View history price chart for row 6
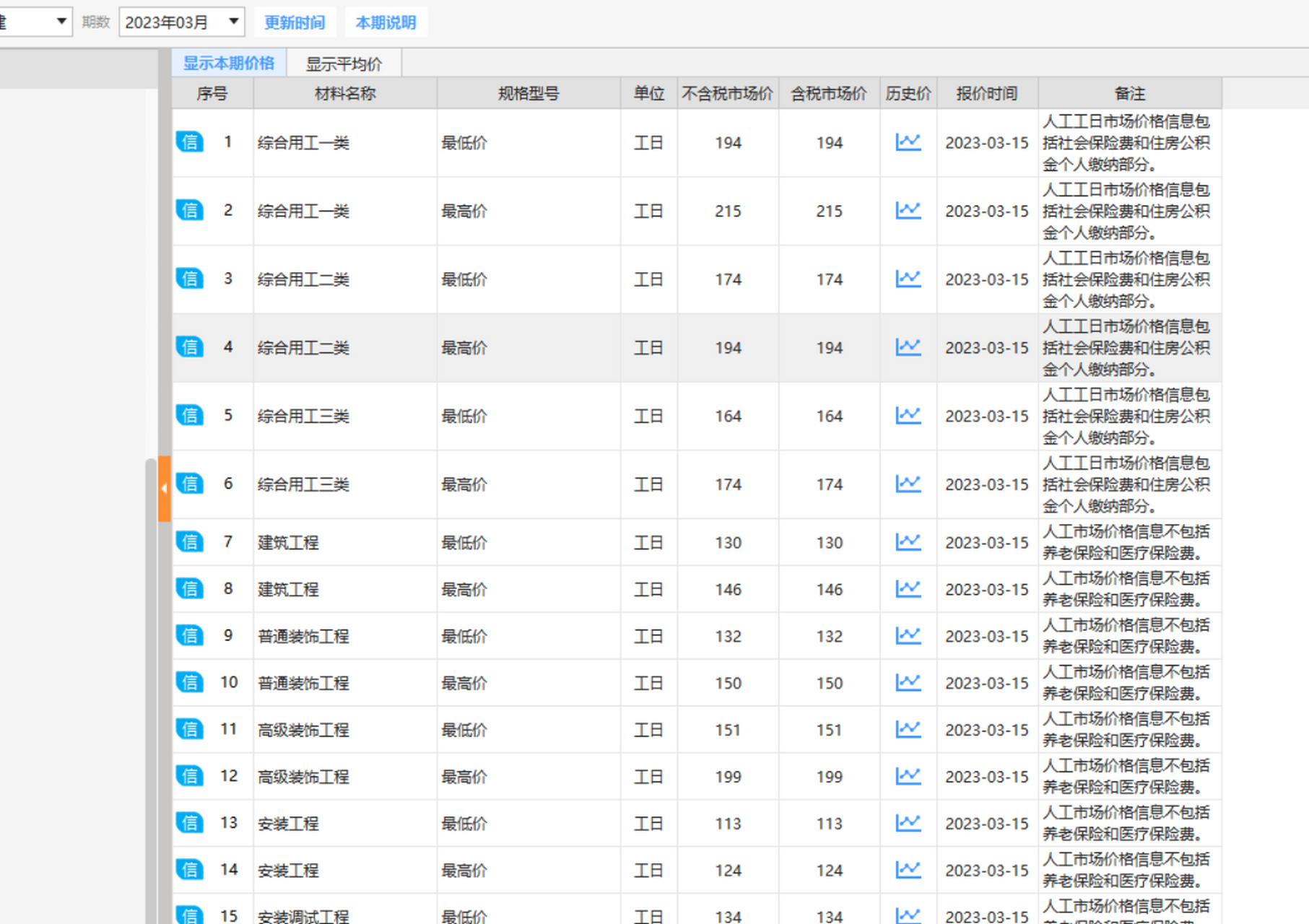Viewport: 1309px width, 924px height. (908, 484)
